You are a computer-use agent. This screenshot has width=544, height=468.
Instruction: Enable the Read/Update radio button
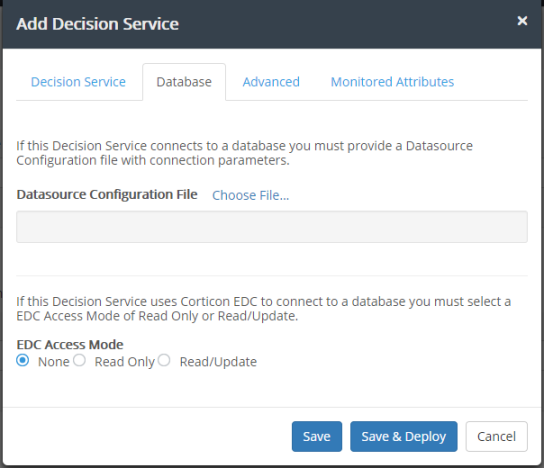click(x=164, y=360)
